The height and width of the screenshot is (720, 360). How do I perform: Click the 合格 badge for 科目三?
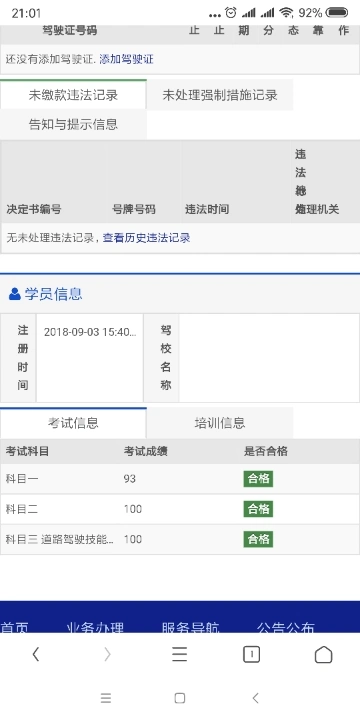pos(258,540)
